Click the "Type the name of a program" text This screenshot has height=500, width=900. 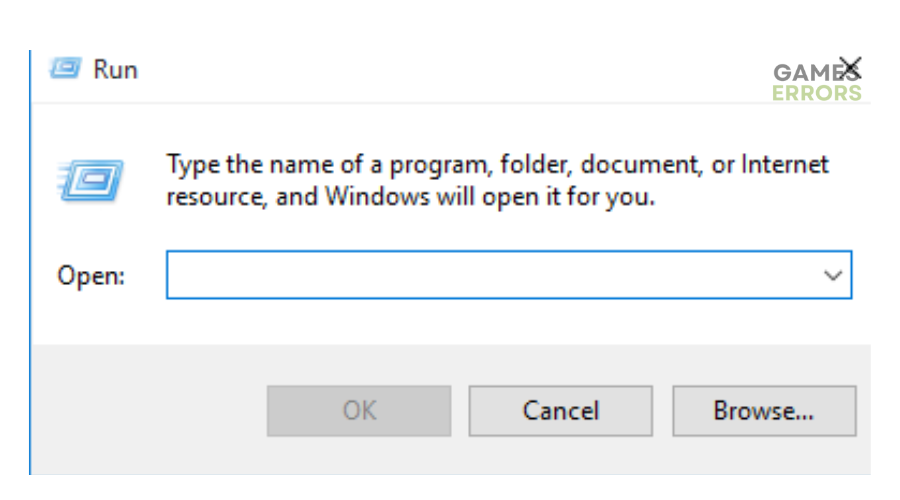(x=327, y=165)
